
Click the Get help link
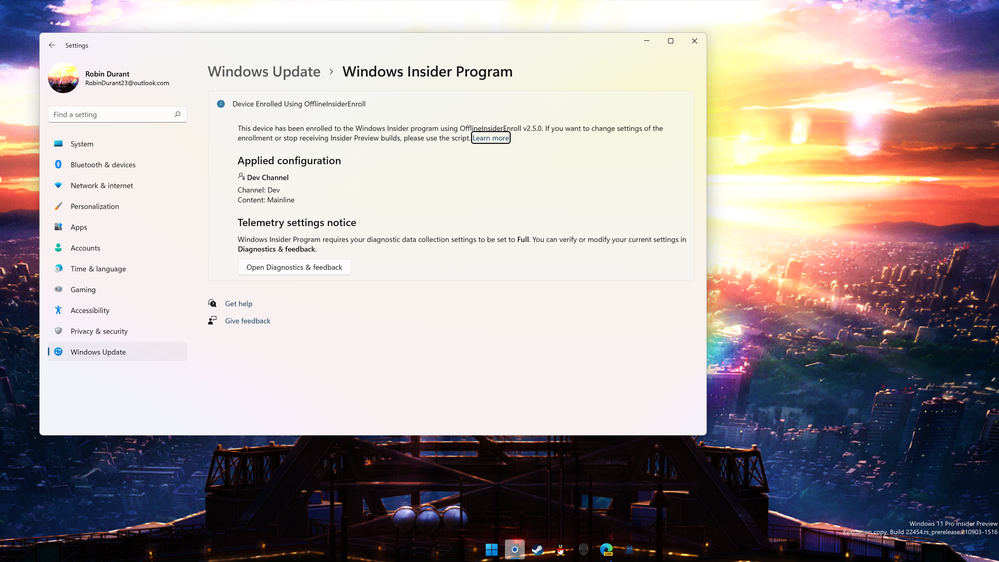pyautogui.click(x=238, y=304)
